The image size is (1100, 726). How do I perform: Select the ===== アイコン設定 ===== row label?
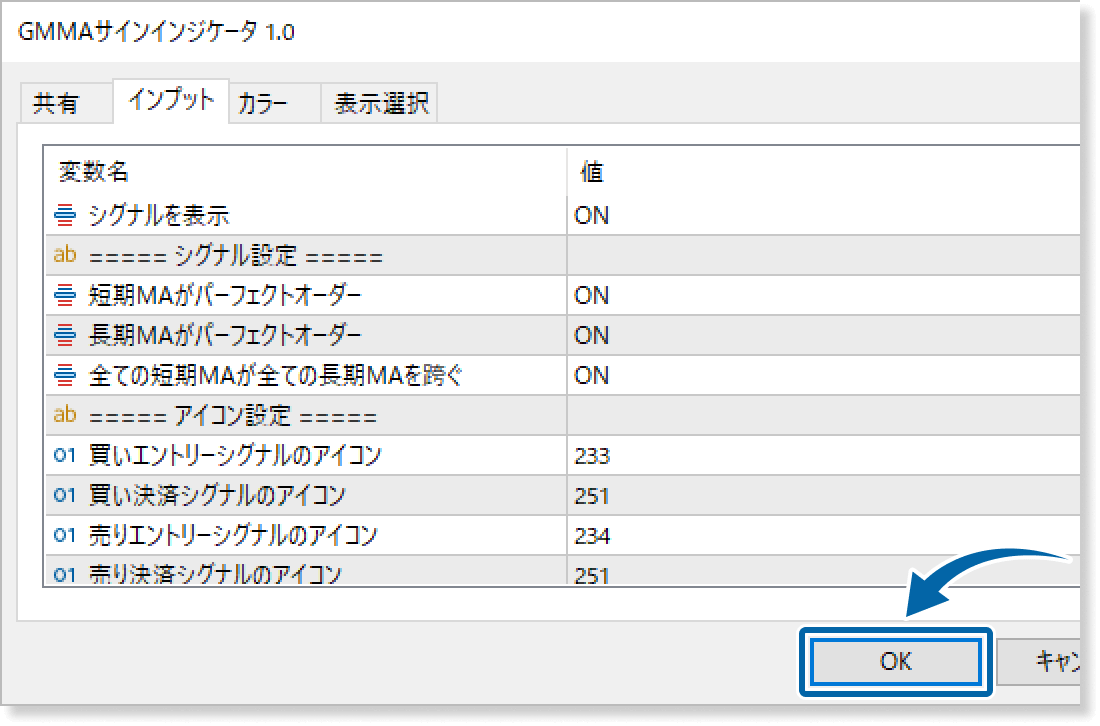[x=233, y=416]
